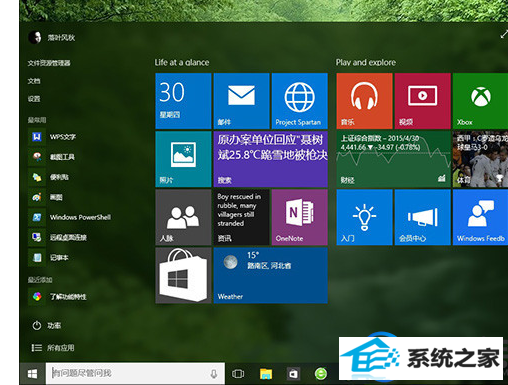Open the 'Boy rescued in rubble' news tile

point(241,217)
